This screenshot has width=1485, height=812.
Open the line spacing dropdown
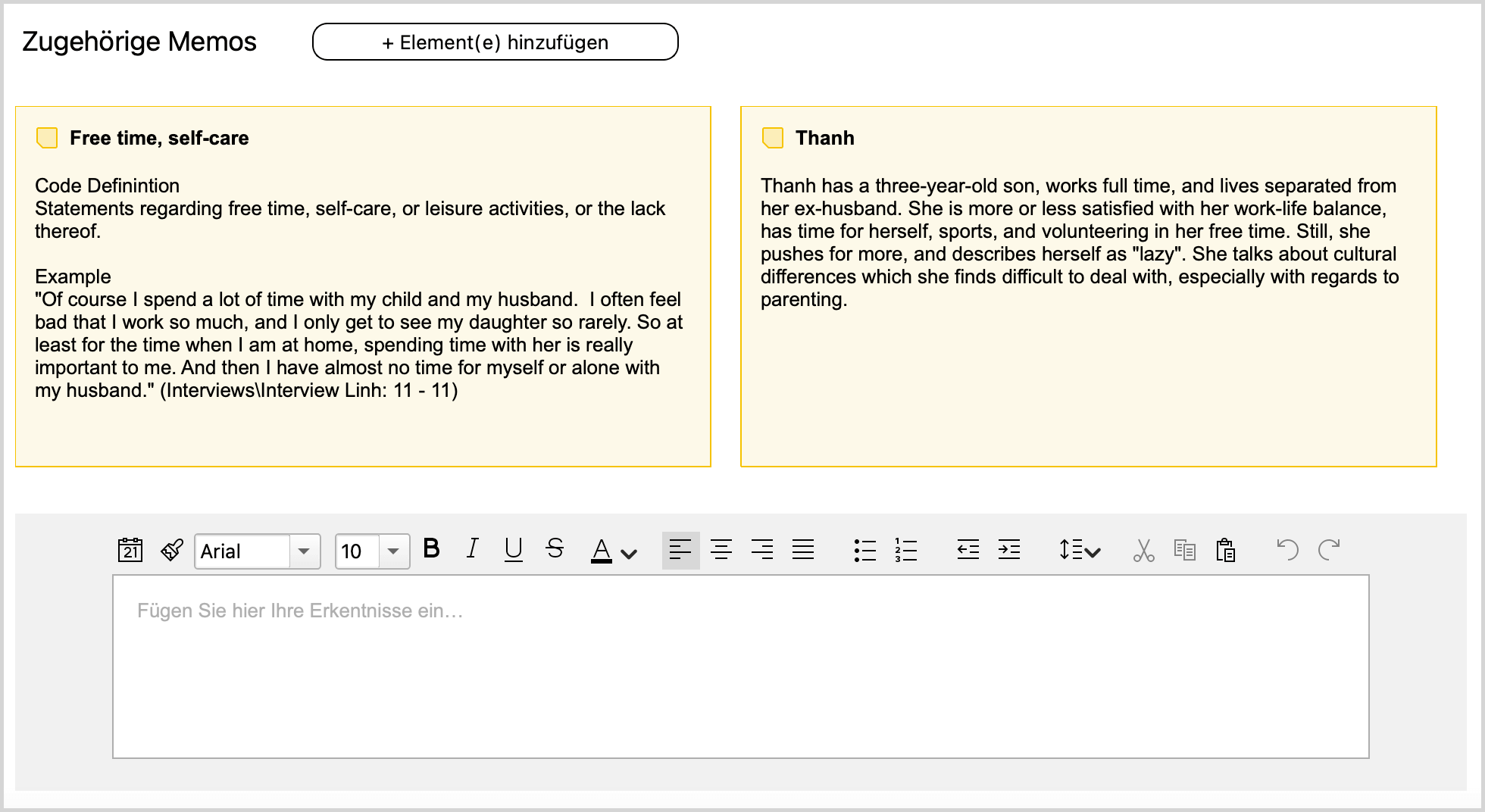[x=1080, y=550]
